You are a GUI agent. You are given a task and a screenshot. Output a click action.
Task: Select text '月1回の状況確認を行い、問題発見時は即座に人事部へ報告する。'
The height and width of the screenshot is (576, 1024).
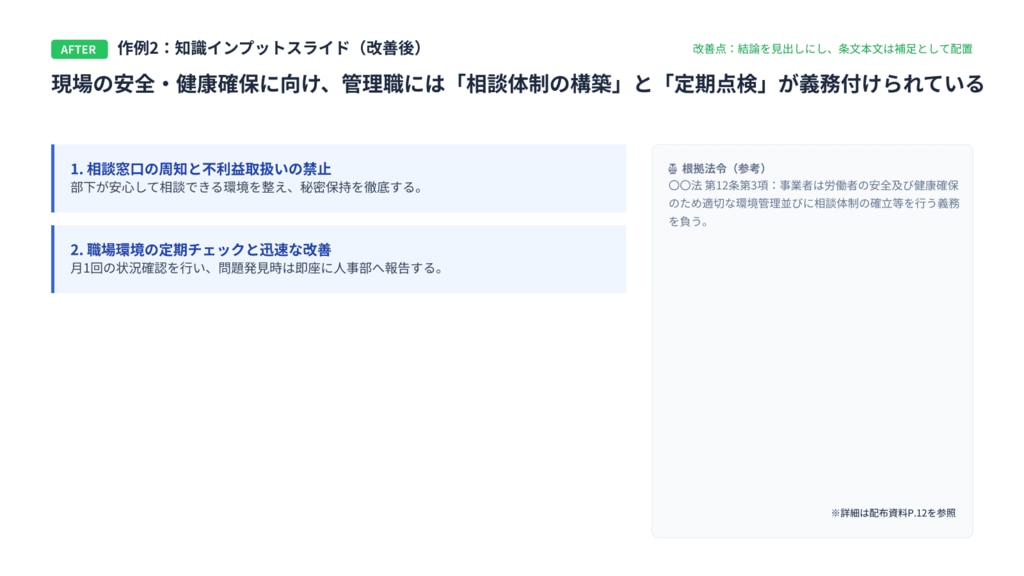click(257, 268)
